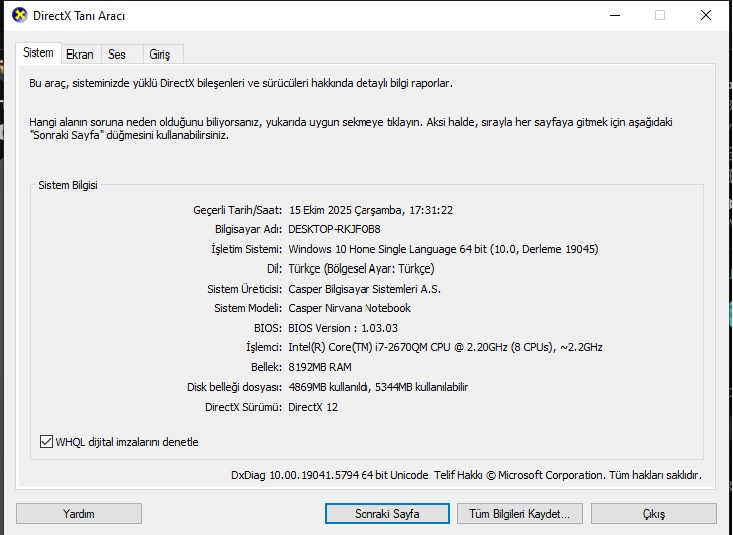Image resolution: width=733 pixels, height=535 pixels.
Task: Click the DirectX Tanı Aracı title icon
Action: pos(20,15)
